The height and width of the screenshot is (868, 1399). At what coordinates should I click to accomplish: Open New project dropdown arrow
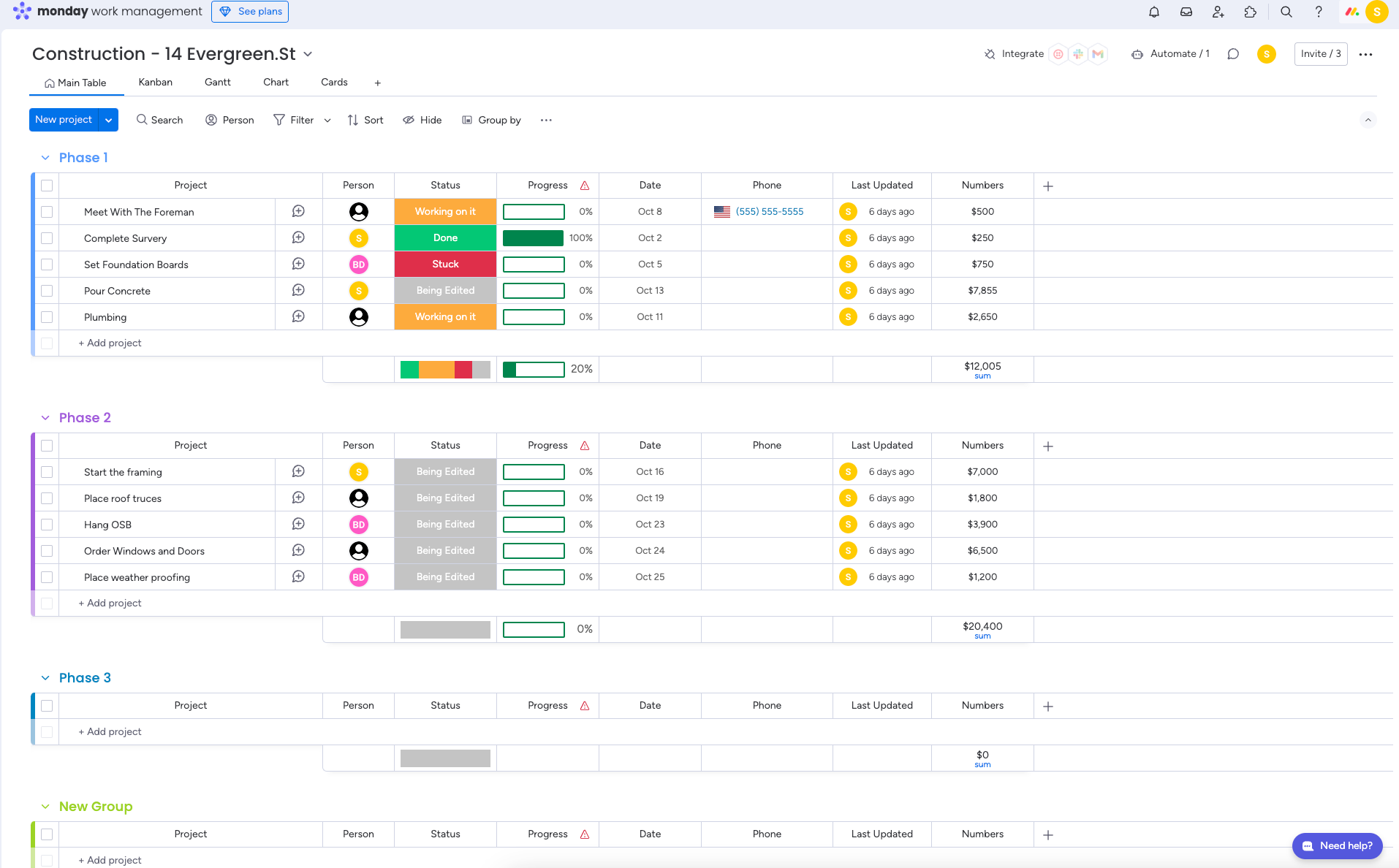coord(108,120)
